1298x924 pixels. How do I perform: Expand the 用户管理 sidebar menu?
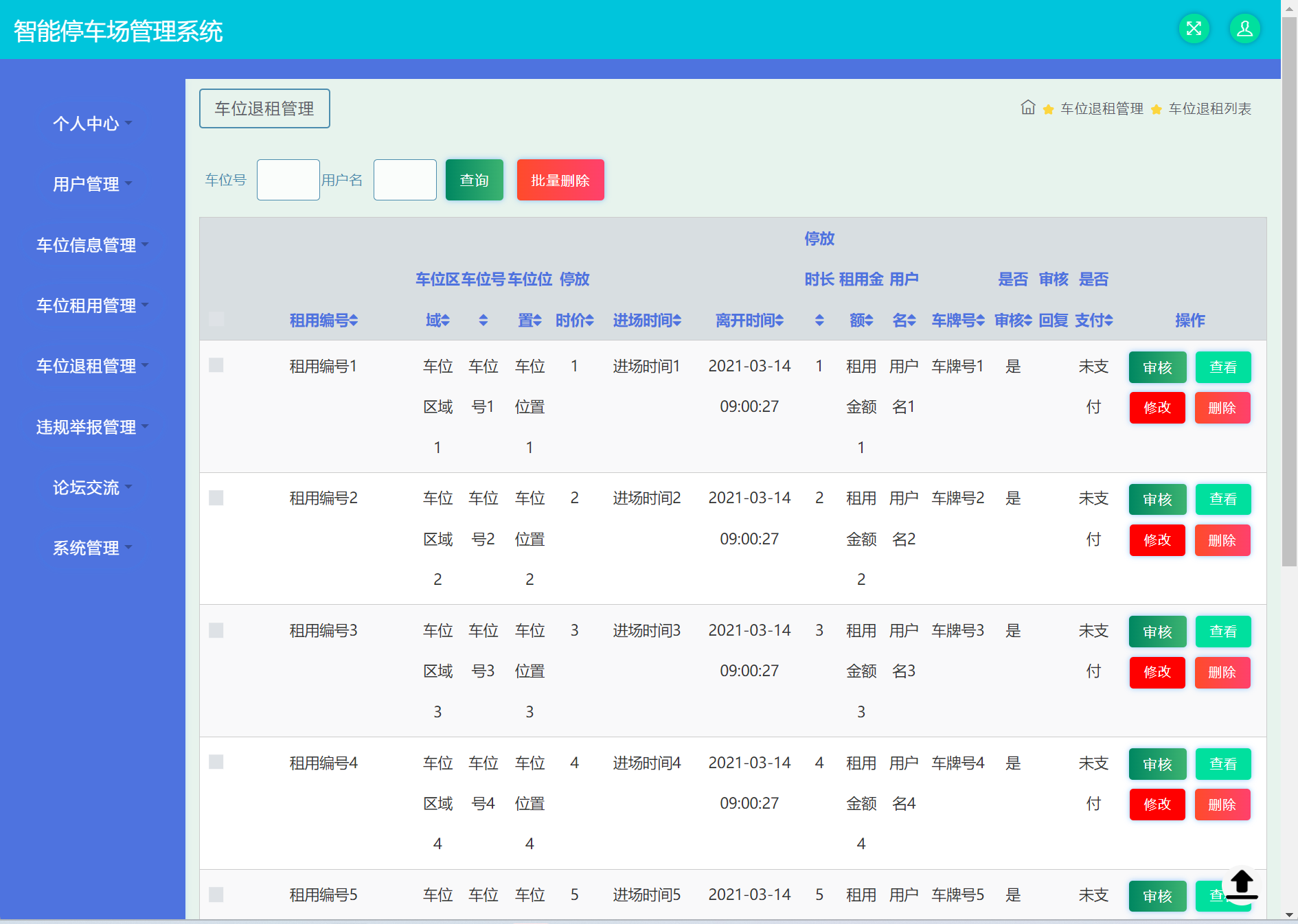pyautogui.click(x=92, y=184)
